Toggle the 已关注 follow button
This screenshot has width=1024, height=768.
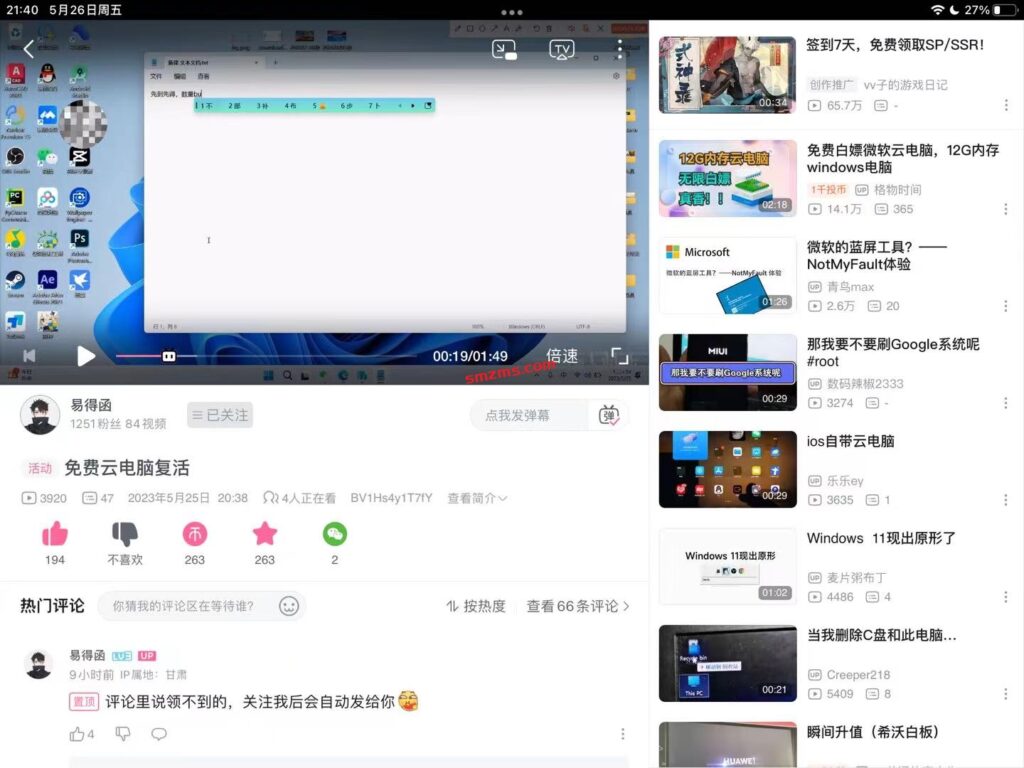click(219, 415)
